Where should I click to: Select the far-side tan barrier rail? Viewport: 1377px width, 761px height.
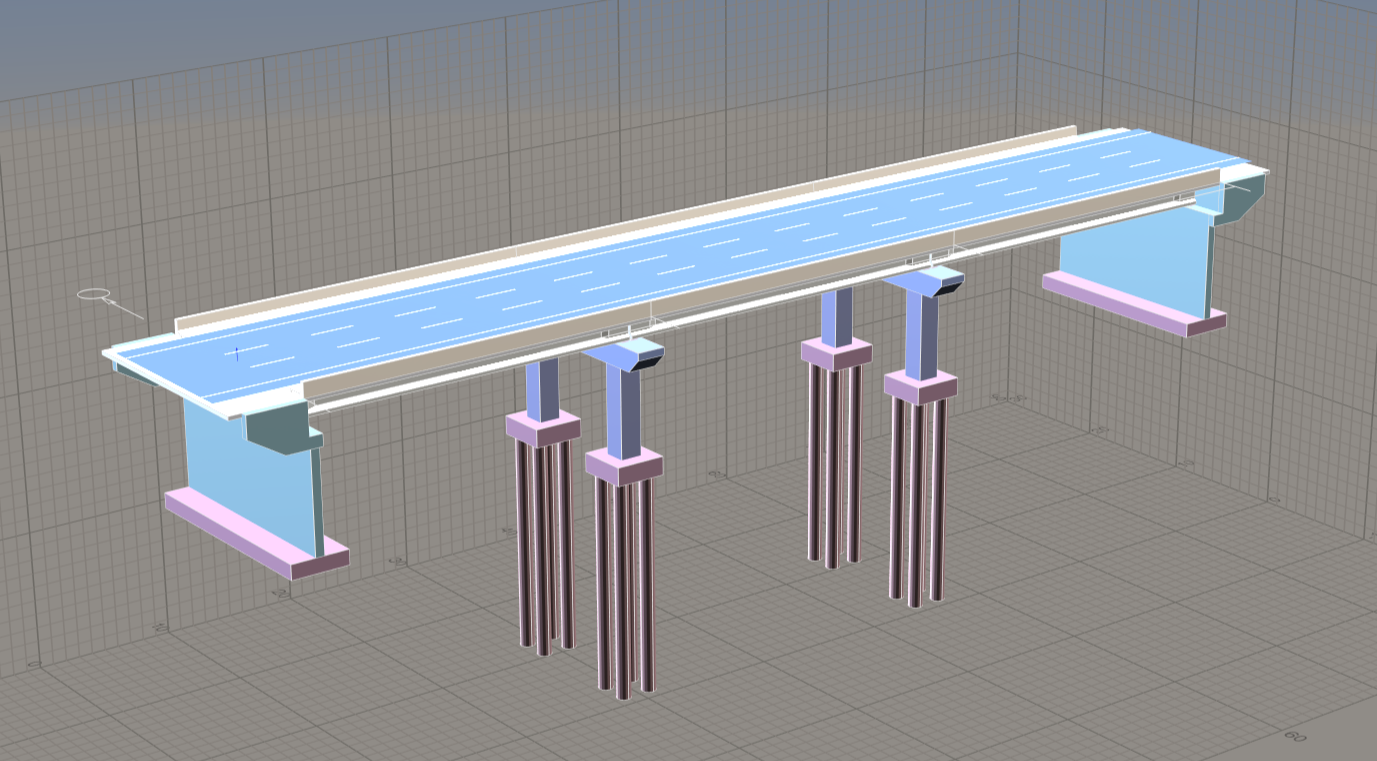pyautogui.click(x=600, y=229)
